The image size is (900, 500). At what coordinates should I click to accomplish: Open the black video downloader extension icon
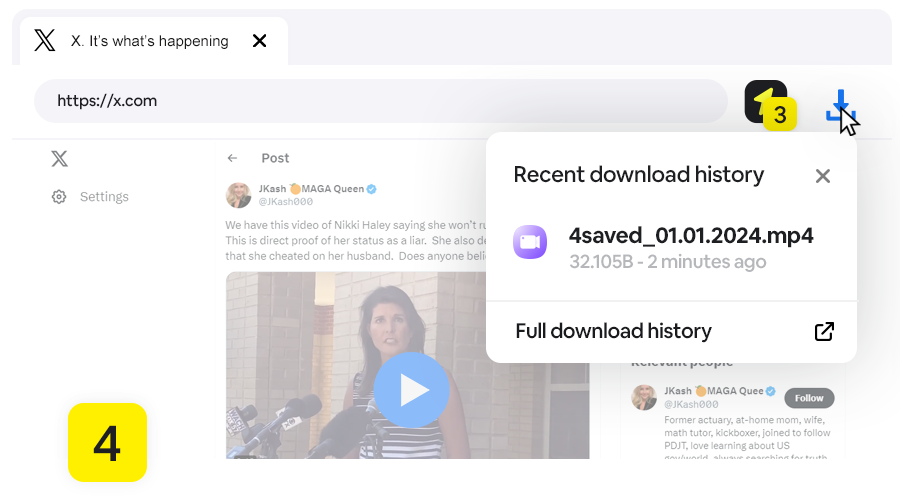765,101
